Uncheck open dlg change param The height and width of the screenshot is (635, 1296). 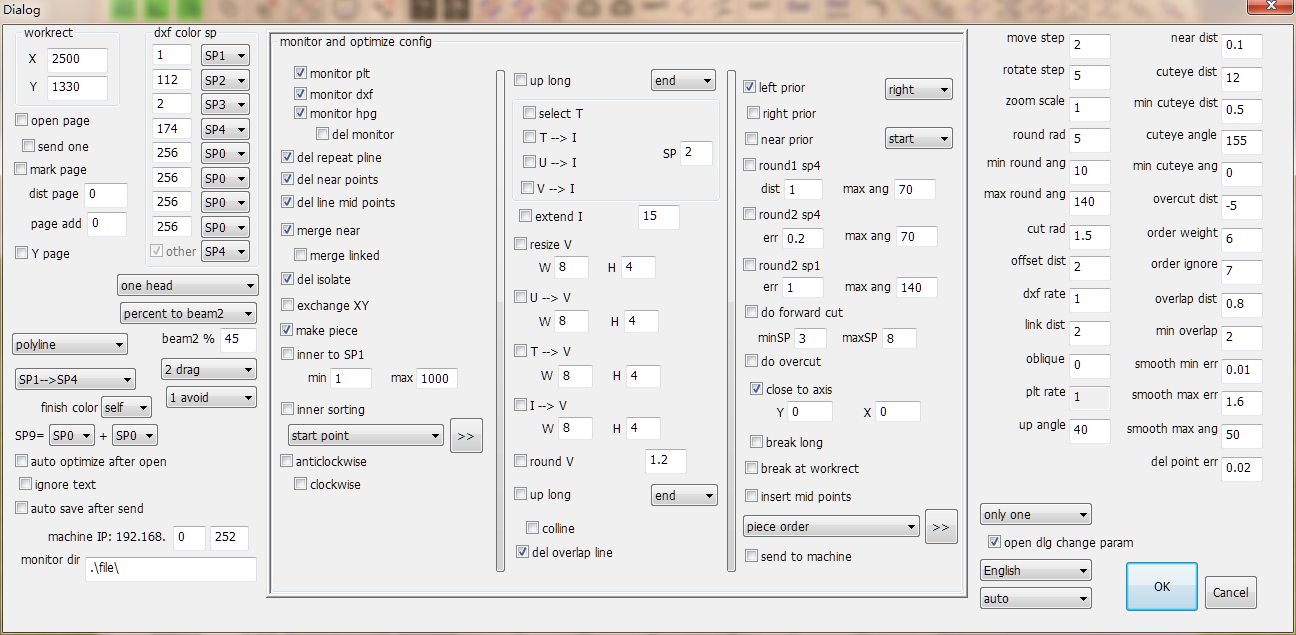point(994,542)
